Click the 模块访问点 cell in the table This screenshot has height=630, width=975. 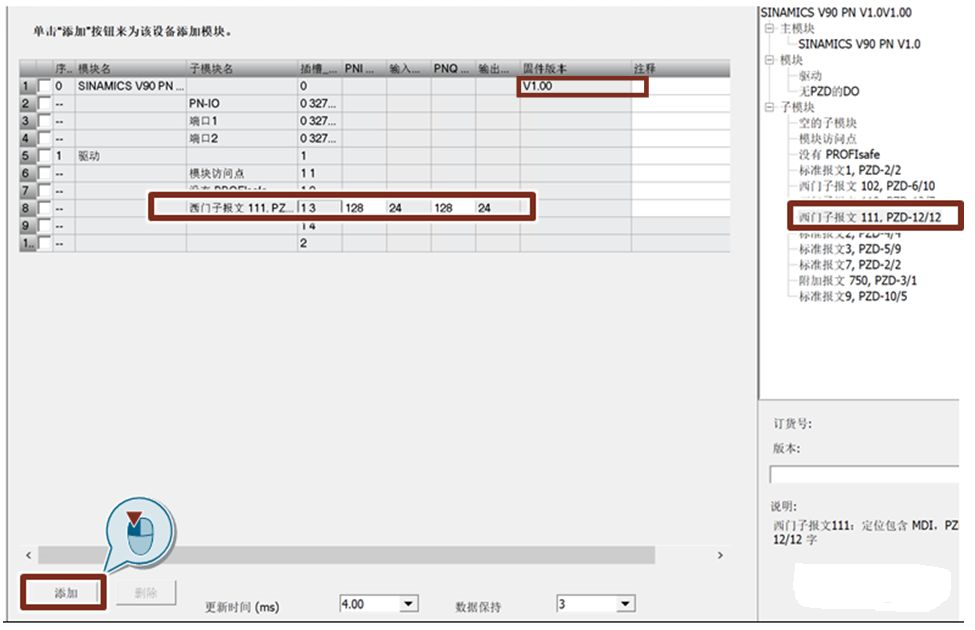(x=242, y=173)
